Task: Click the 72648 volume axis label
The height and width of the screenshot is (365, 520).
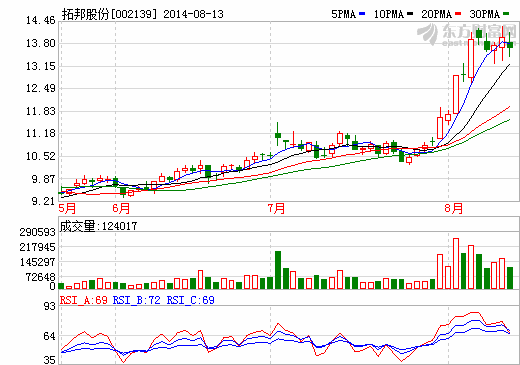Action: point(40,277)
